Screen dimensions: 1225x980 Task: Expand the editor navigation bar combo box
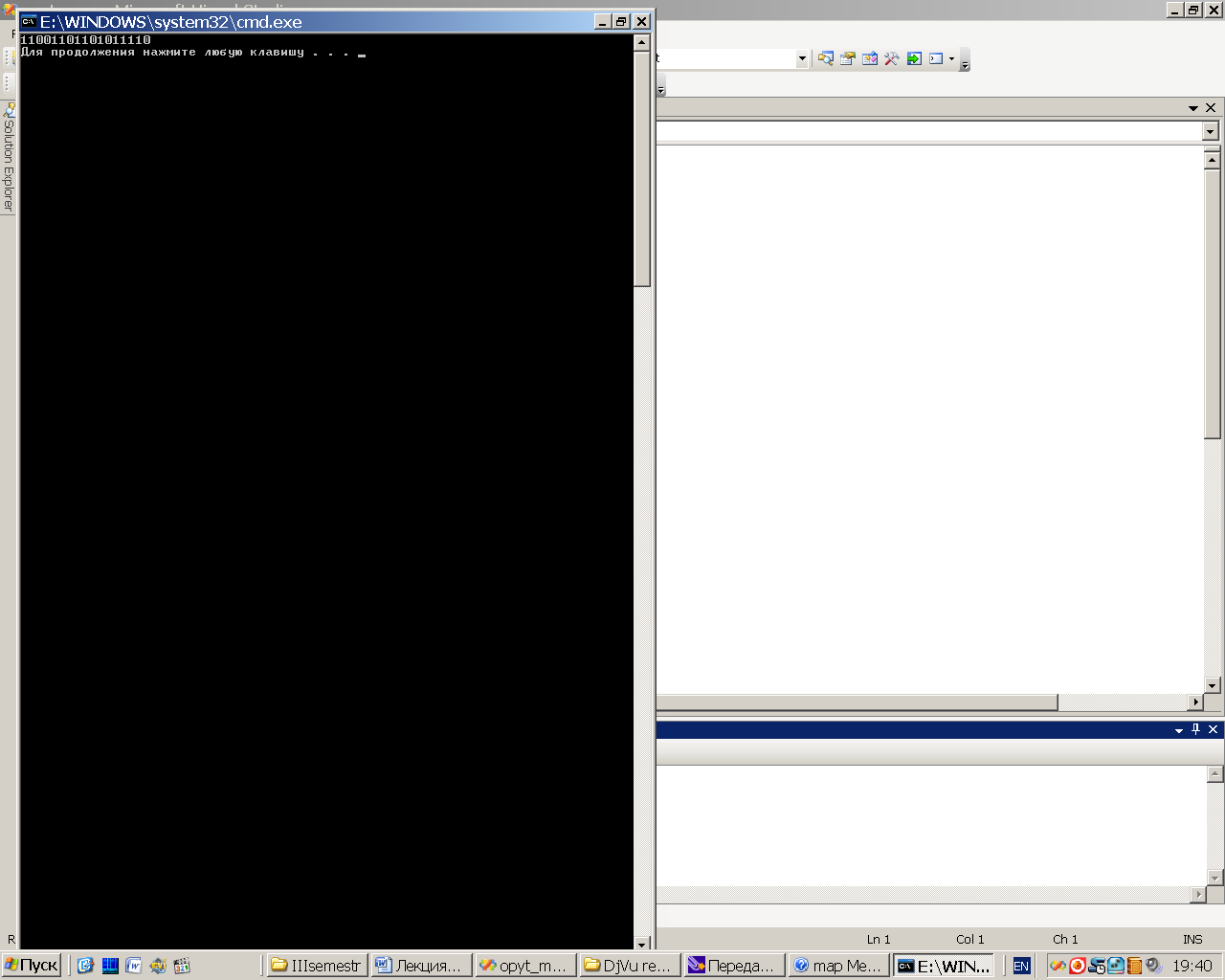pos(1211,131)
